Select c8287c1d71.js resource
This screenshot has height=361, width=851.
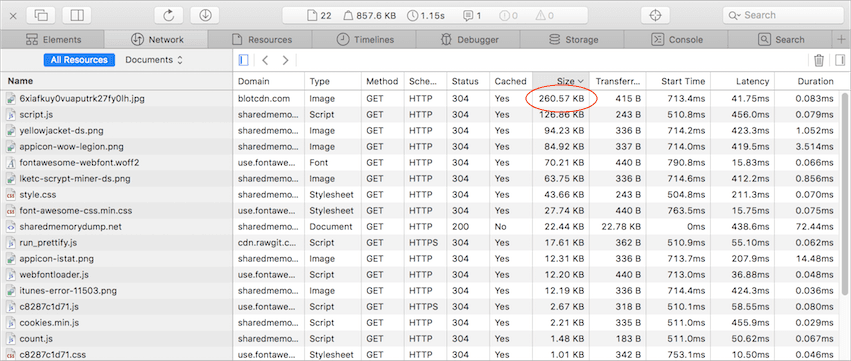(420, 307)
